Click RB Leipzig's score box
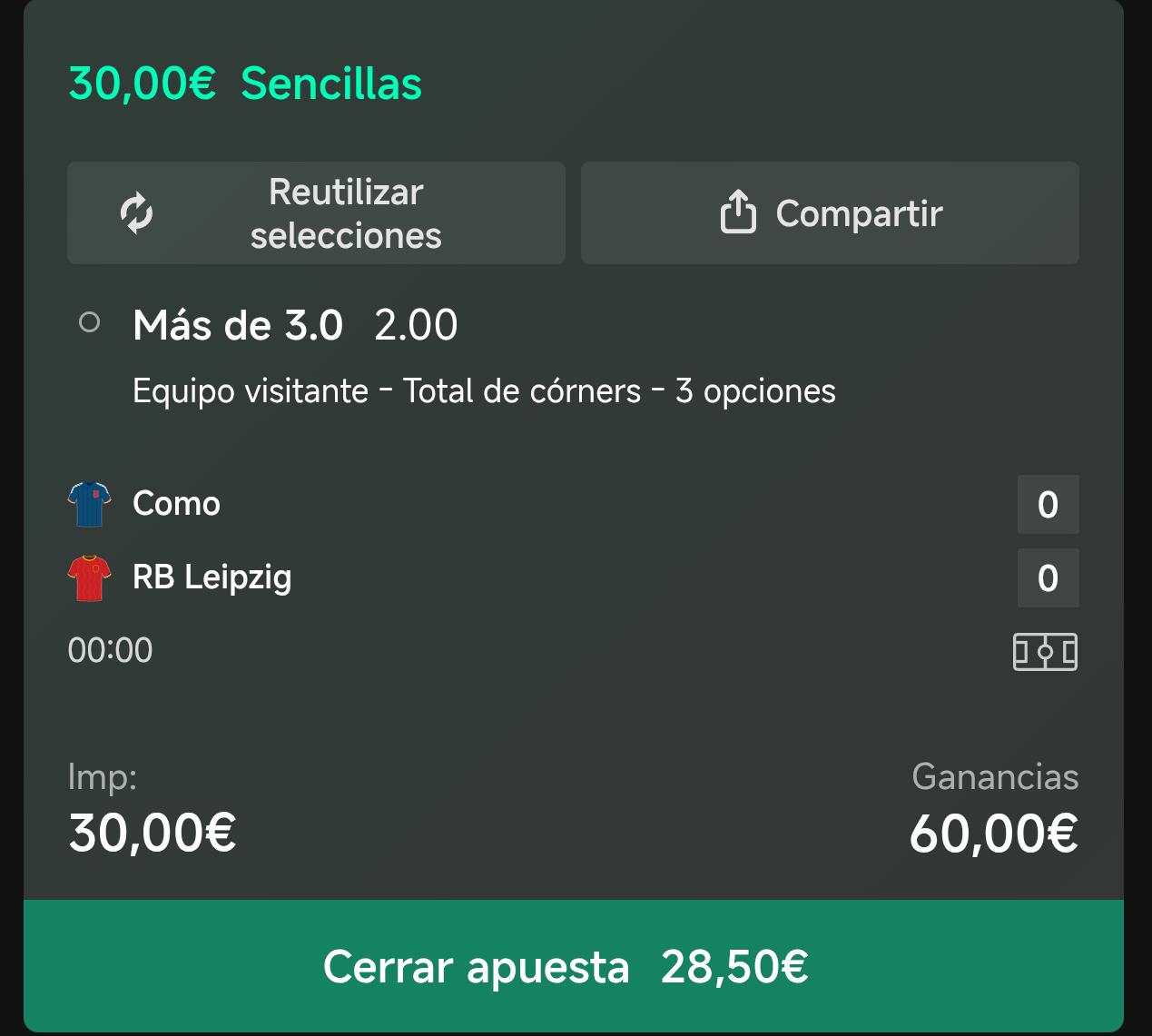Image resolution: width=1152 pixels, height=1036 pixels. [1048, 578]
